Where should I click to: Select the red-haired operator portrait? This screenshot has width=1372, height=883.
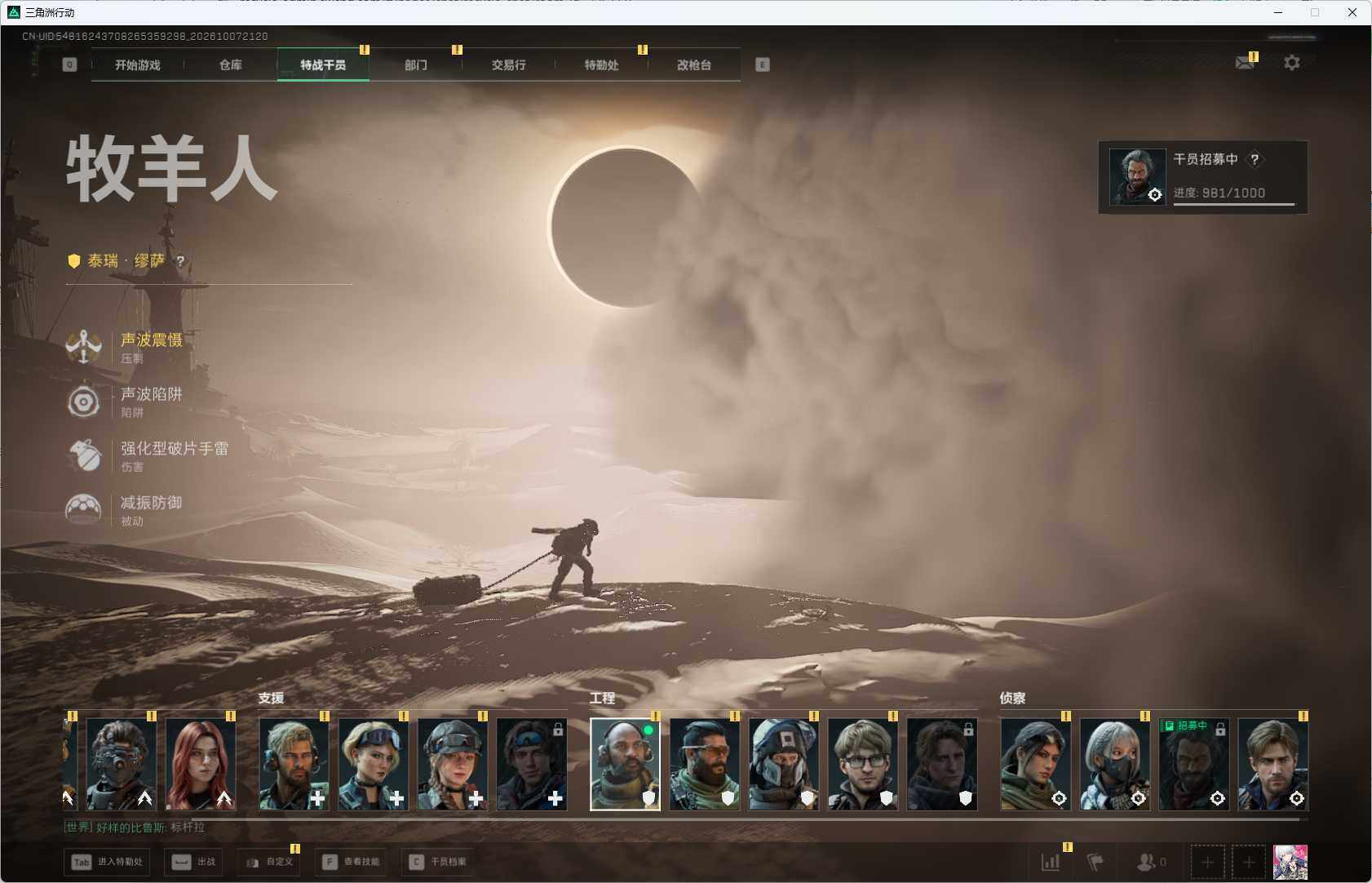click(x=201, y=764)
